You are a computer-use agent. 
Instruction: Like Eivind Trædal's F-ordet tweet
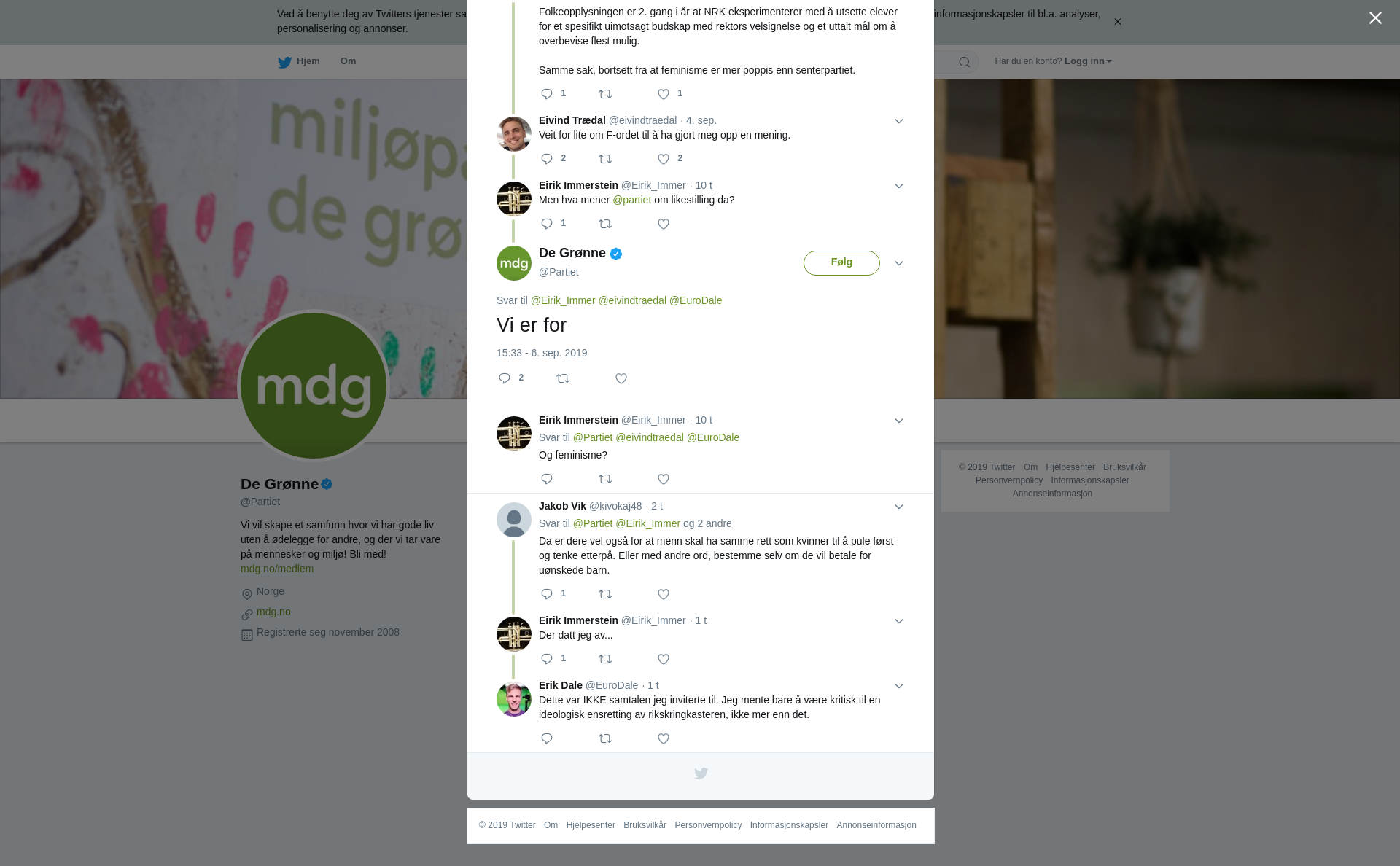tap(664, 159)
